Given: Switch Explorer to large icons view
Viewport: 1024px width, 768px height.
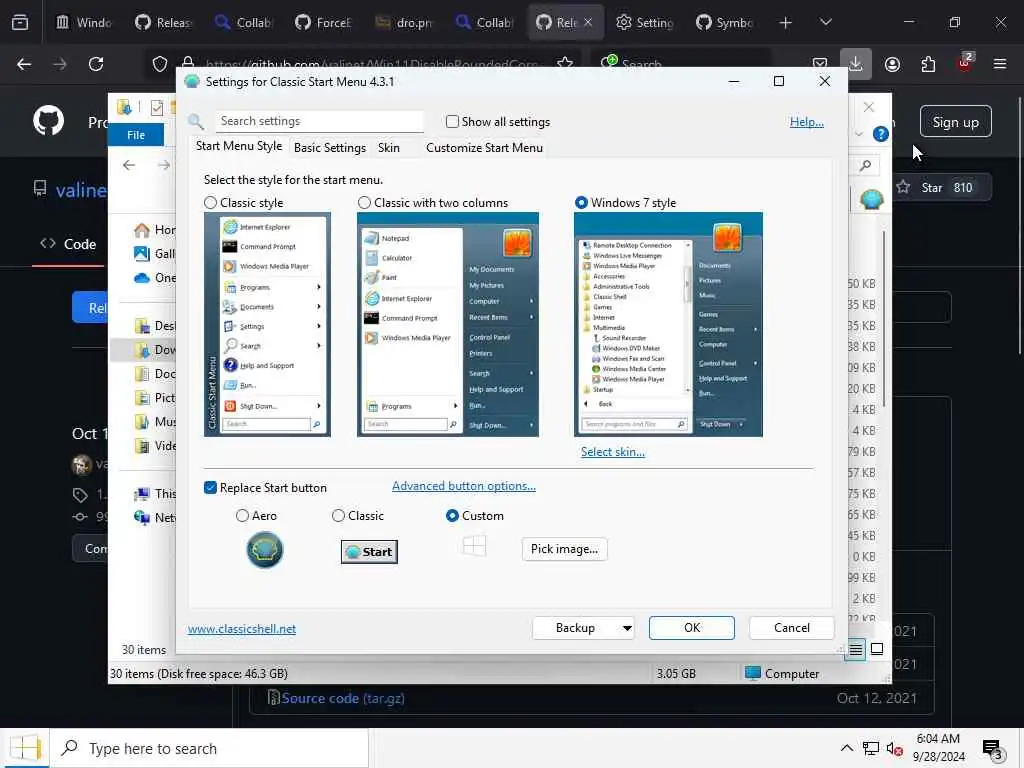Looking at the screenshot, I should pyautogui.click(x=877, y=649).
